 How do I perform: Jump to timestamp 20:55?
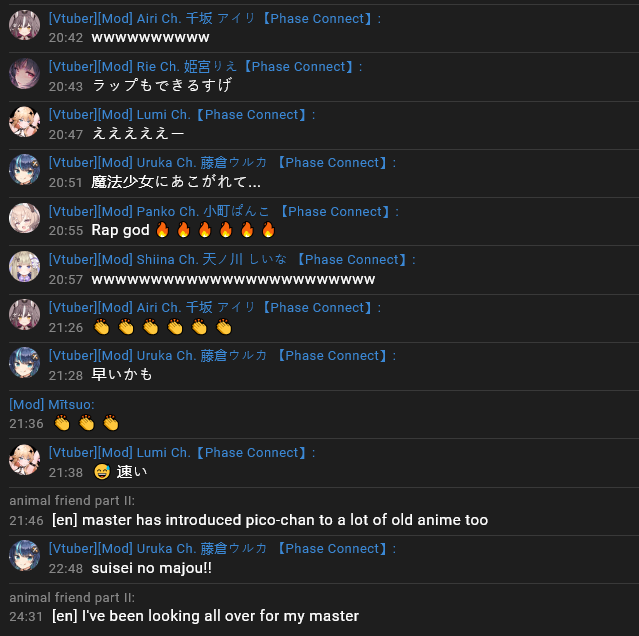tap(66, 231)
